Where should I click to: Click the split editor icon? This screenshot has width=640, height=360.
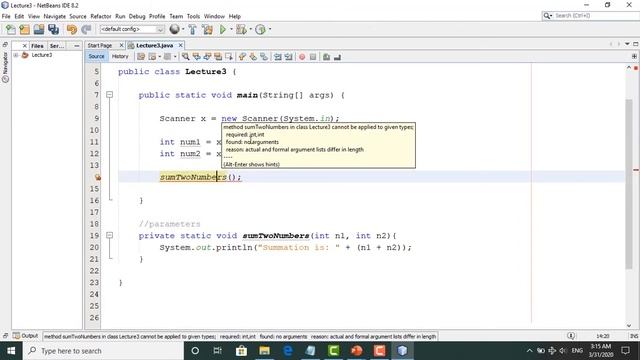634,56
